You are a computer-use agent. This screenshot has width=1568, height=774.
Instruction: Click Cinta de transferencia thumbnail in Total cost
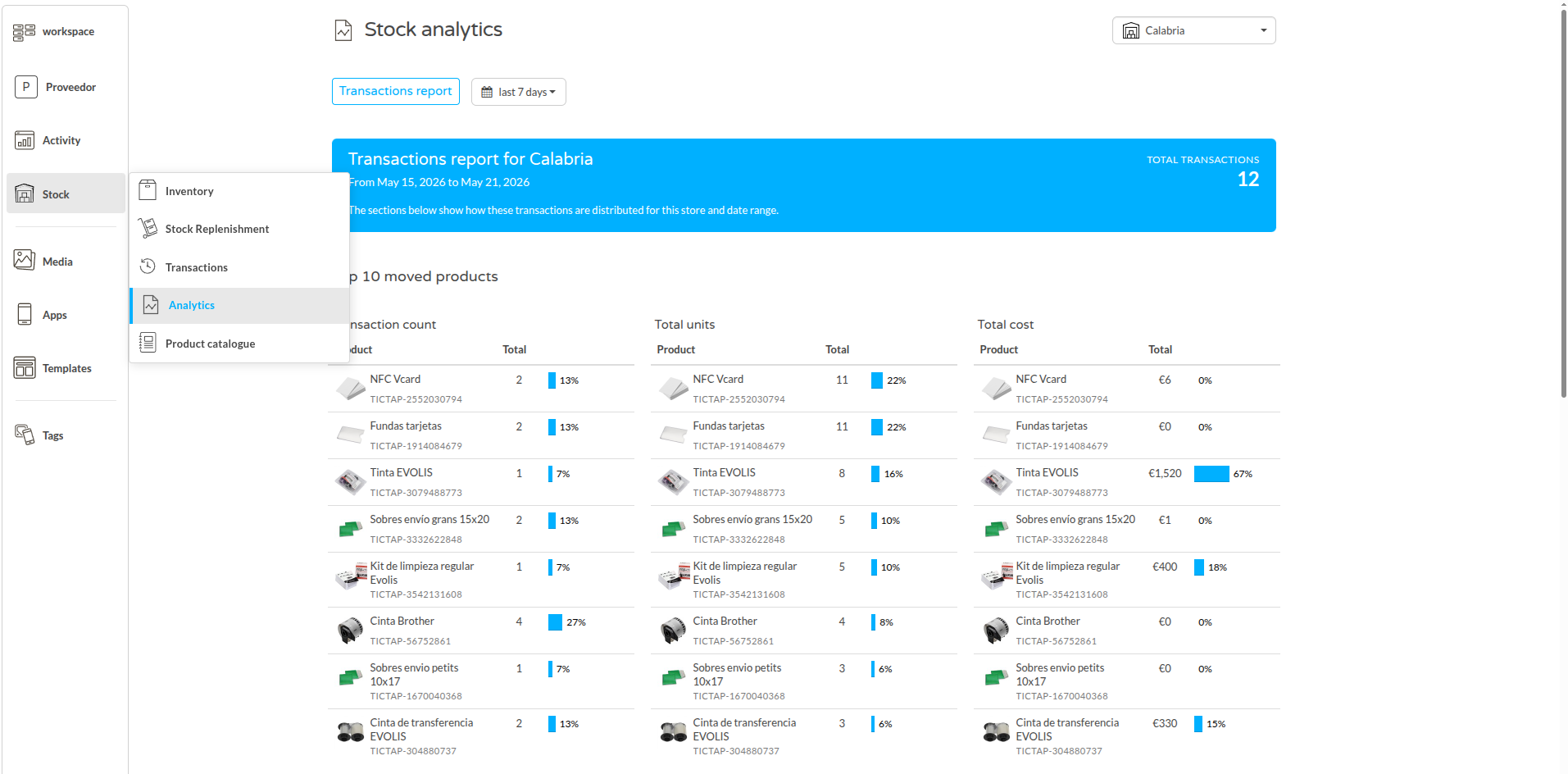click(997, 732)
